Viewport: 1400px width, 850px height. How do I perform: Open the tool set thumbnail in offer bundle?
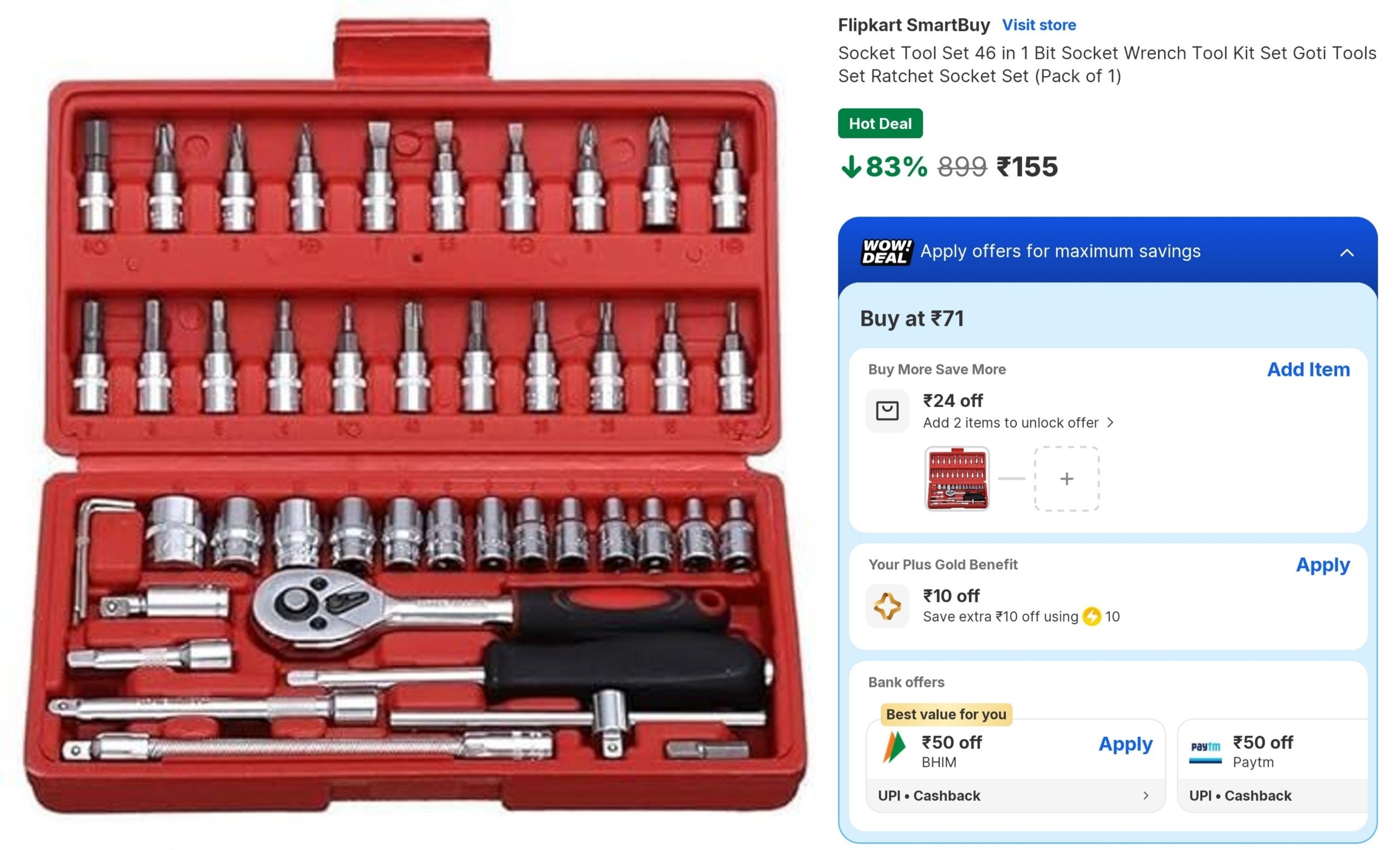tap(957, 479)
